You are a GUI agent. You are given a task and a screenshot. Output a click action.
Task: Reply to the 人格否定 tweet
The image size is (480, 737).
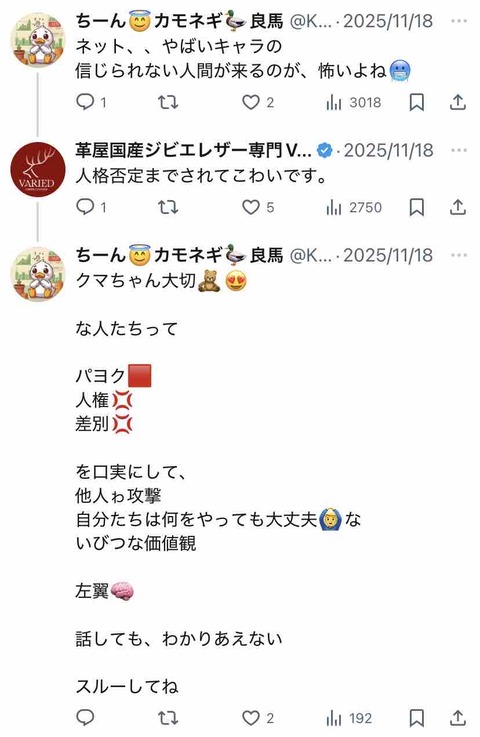91,207
